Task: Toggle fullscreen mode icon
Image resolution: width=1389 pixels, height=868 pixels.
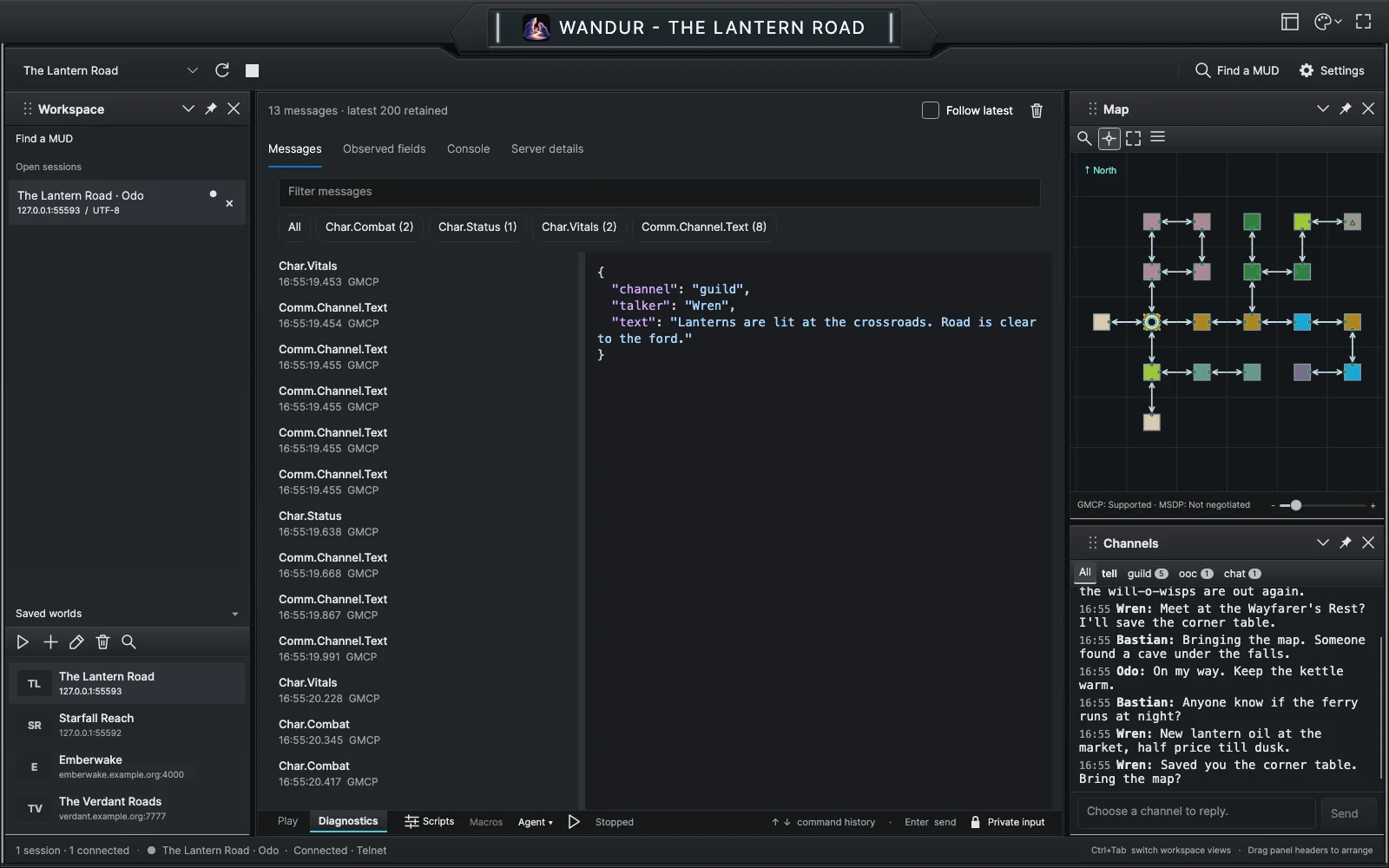Action: pyautogui.click(x=1364, y=23)
